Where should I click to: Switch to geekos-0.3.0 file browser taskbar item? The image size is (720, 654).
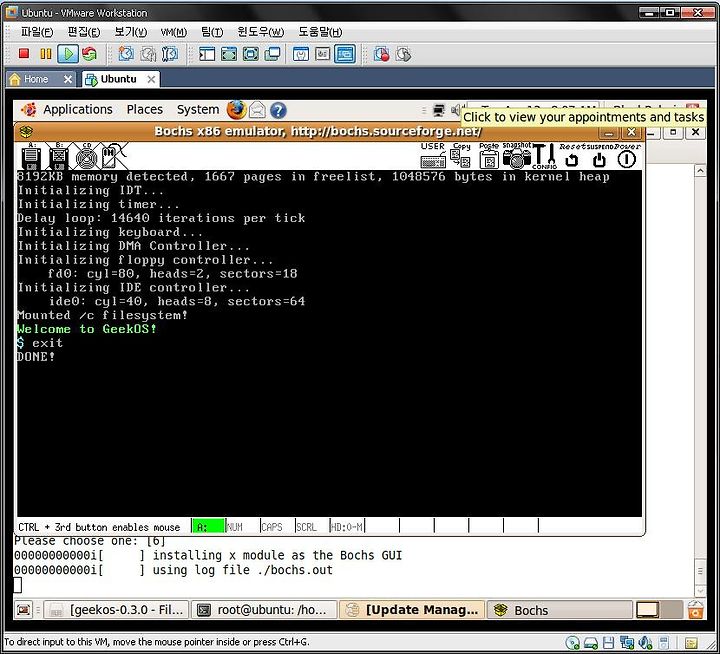click(117, 610)
